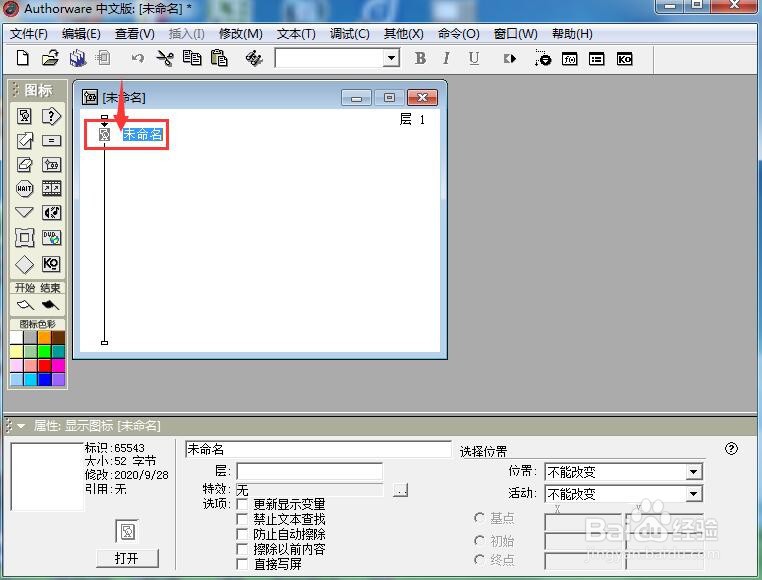Toggle Italic text style
This screenshot has width=762, height=580.
click(446, 58)
